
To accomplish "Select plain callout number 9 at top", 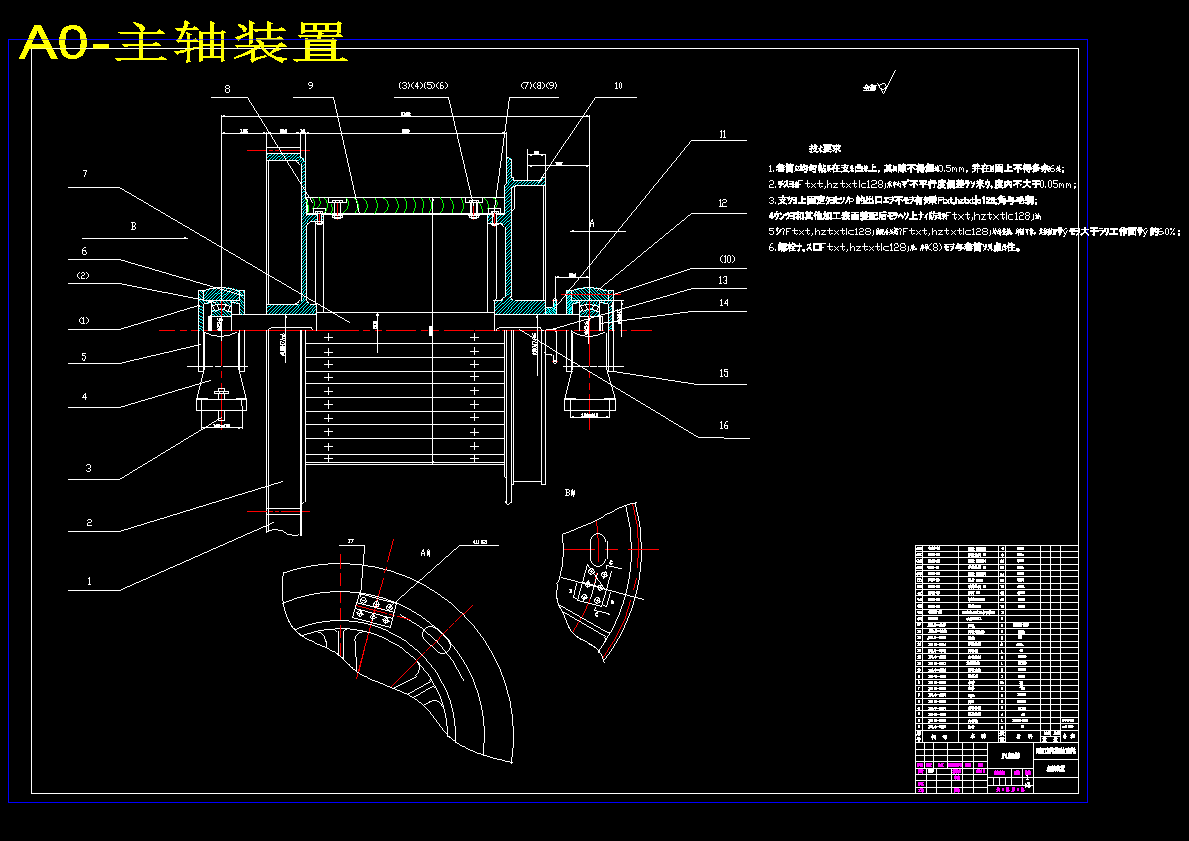I will point(310,86).
